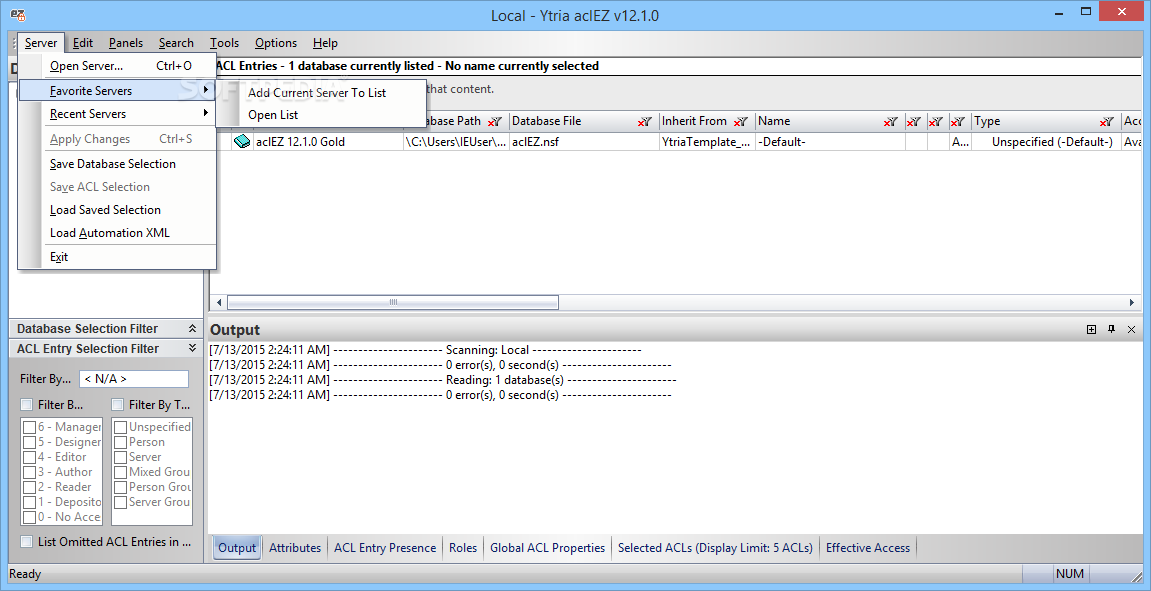Clear filter icon on Name column
The image size is (1151, 591).
click(890, 122)
